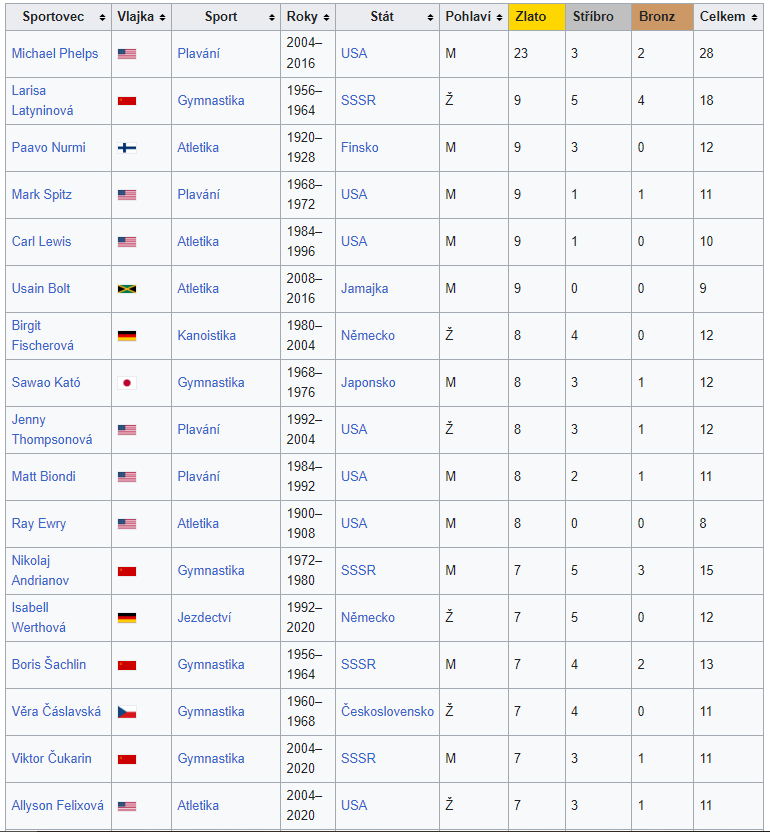
Task: Click the Japanese flag in Sawao Kató row
Action: click(127, 383)
